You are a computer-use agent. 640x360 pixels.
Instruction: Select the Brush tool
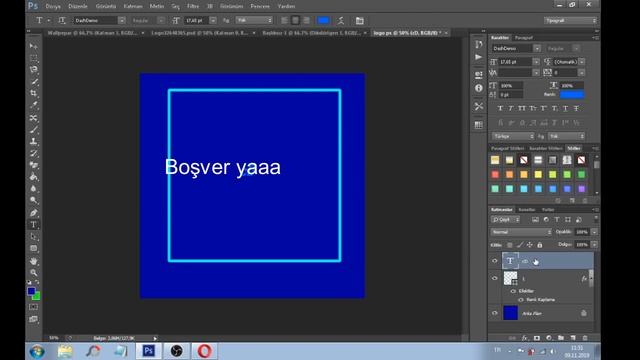click(33, 130)
